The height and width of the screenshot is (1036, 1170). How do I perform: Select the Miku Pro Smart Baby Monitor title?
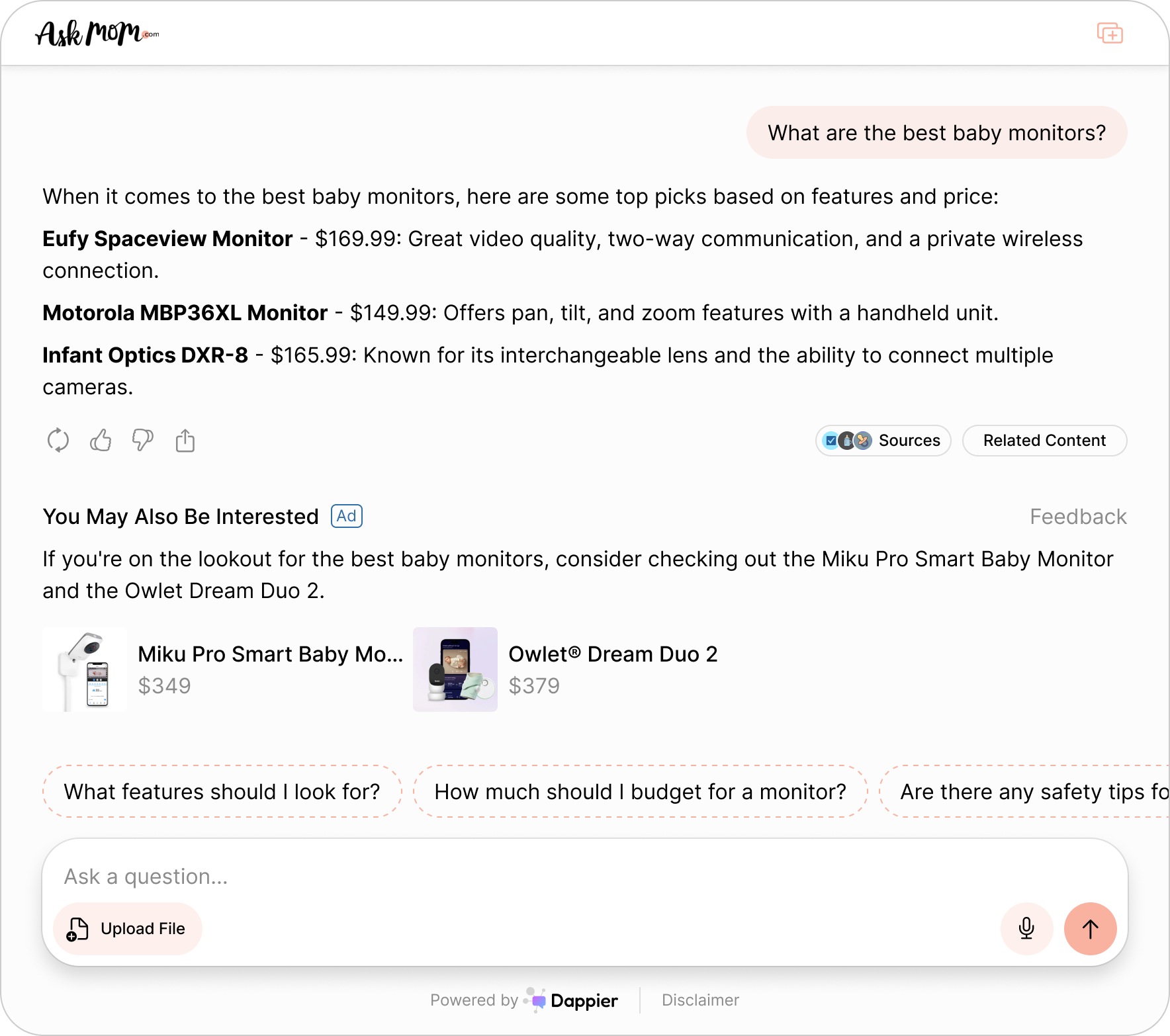pyautogui.click(x=270, y=654)
